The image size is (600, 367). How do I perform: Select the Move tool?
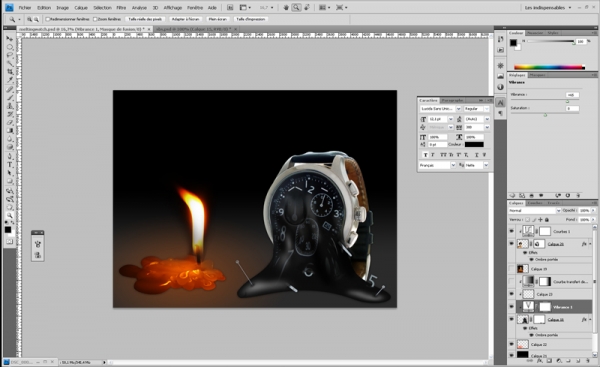tap(10, 39)
